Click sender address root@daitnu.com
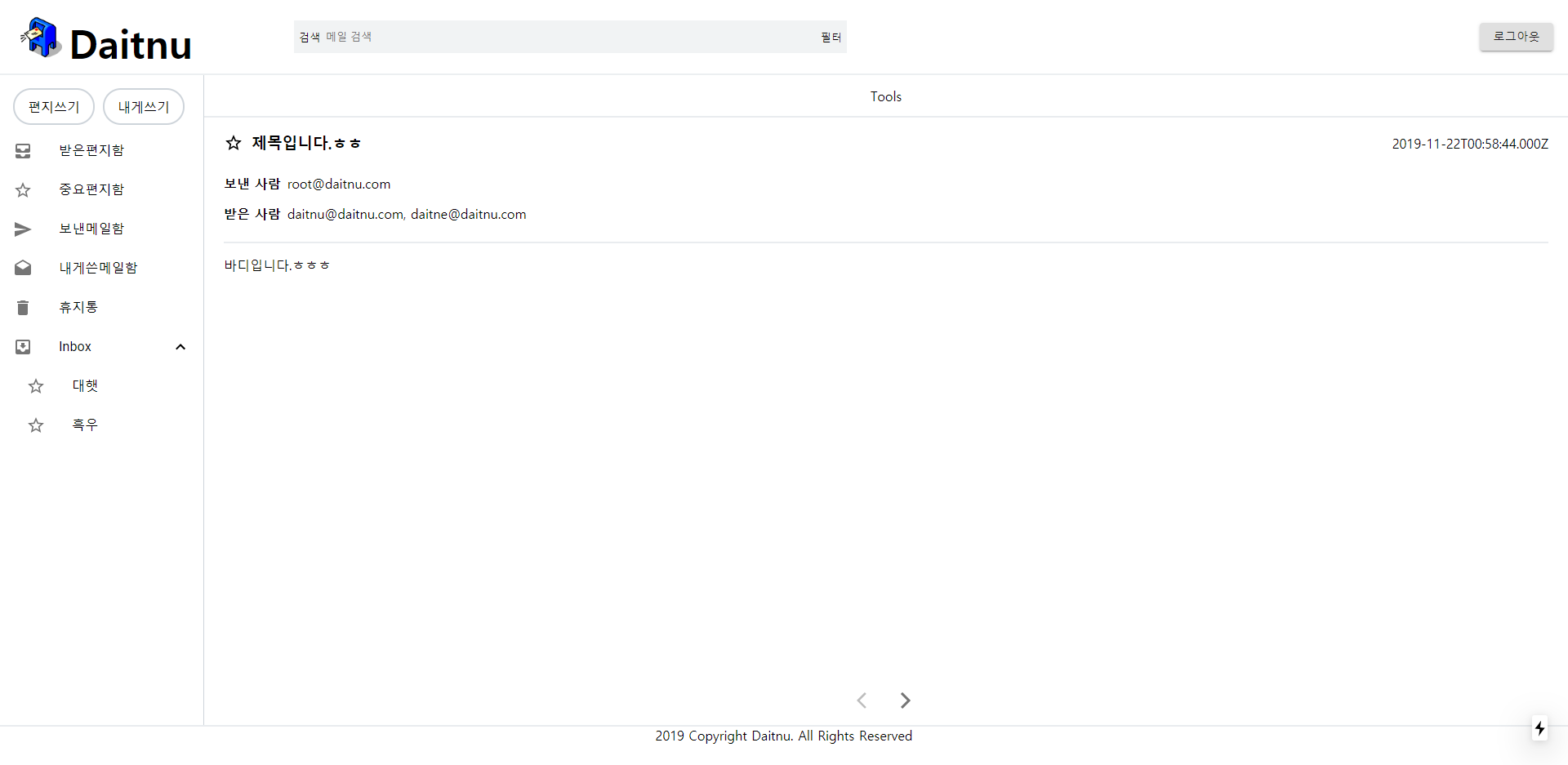The image size is (1568, 765). [339, 185]
